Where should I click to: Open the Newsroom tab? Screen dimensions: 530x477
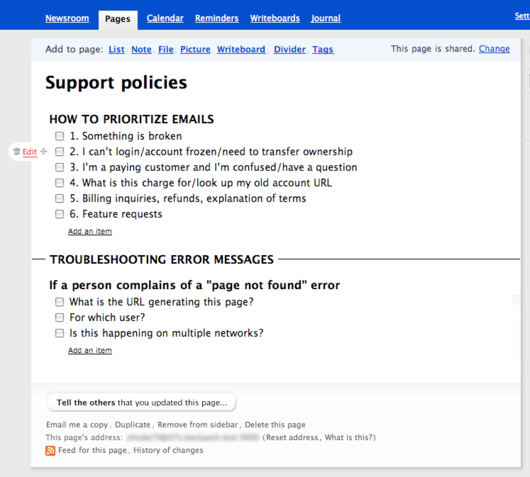point(67,18)
